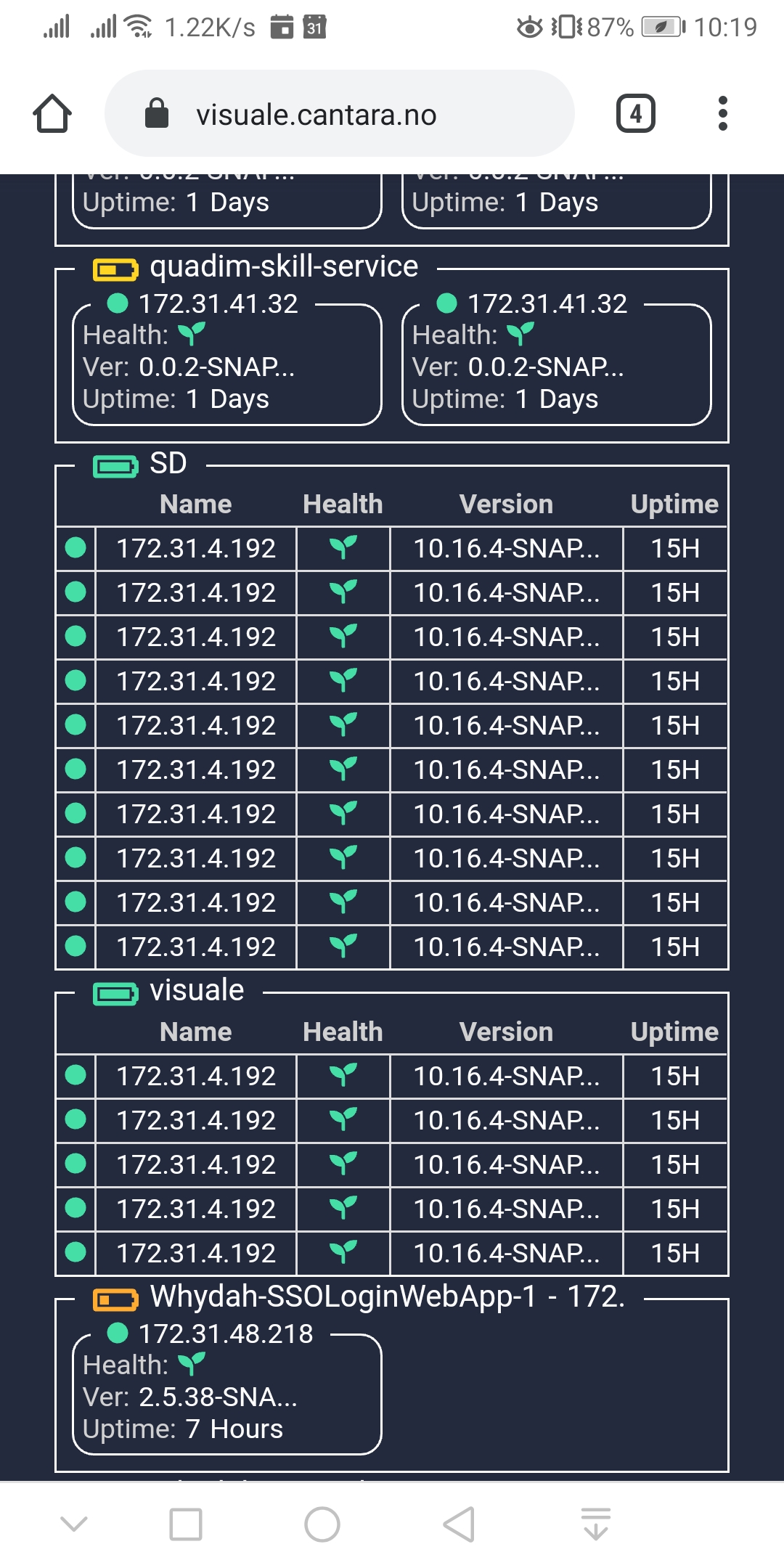Click the Name column header in visuale table

click(196, 1032)
